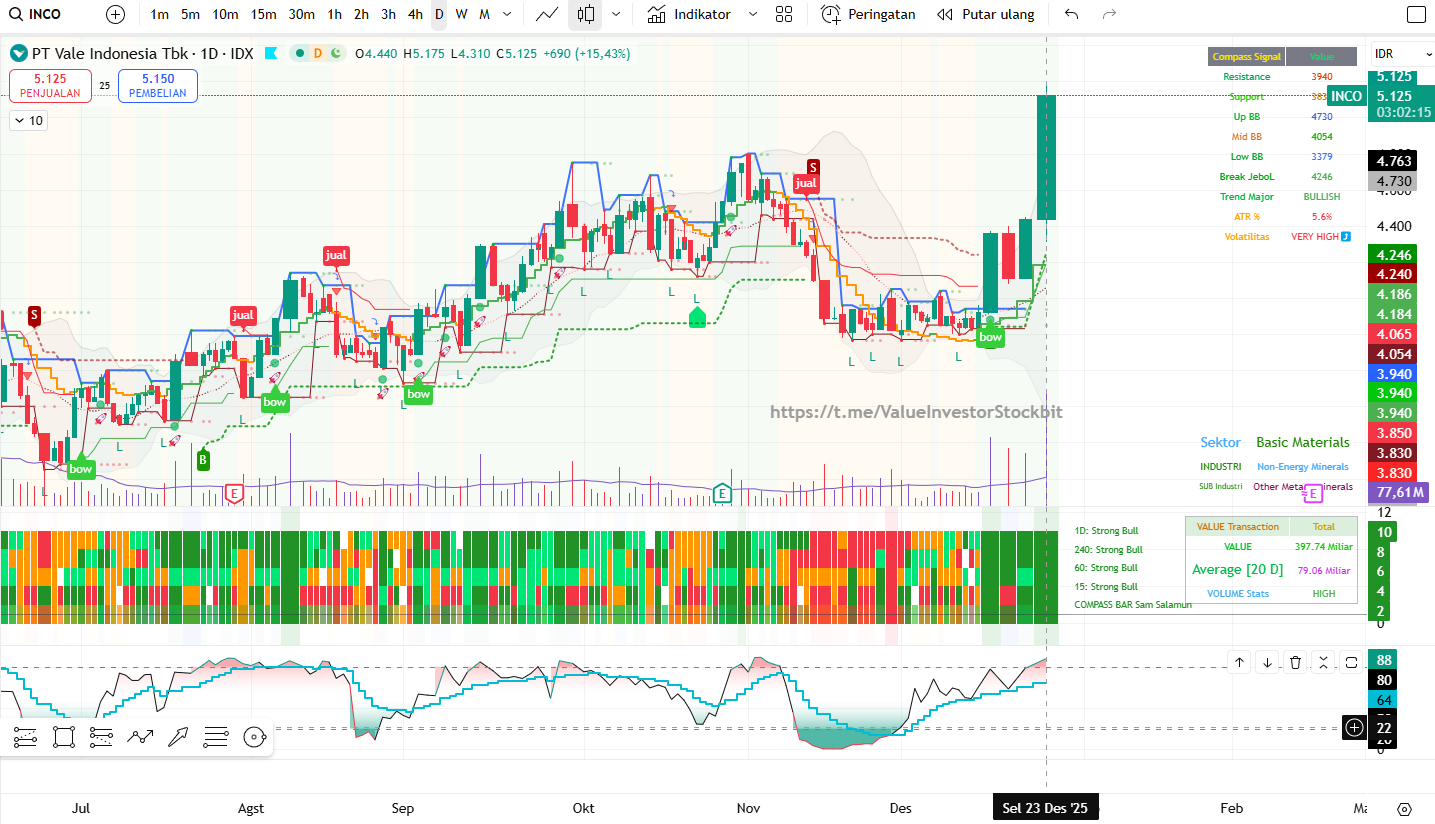This screenshot has width=1435, height=824.
Task: Open the chart style dropdown arrow
Action: click(x=616, y=14)
